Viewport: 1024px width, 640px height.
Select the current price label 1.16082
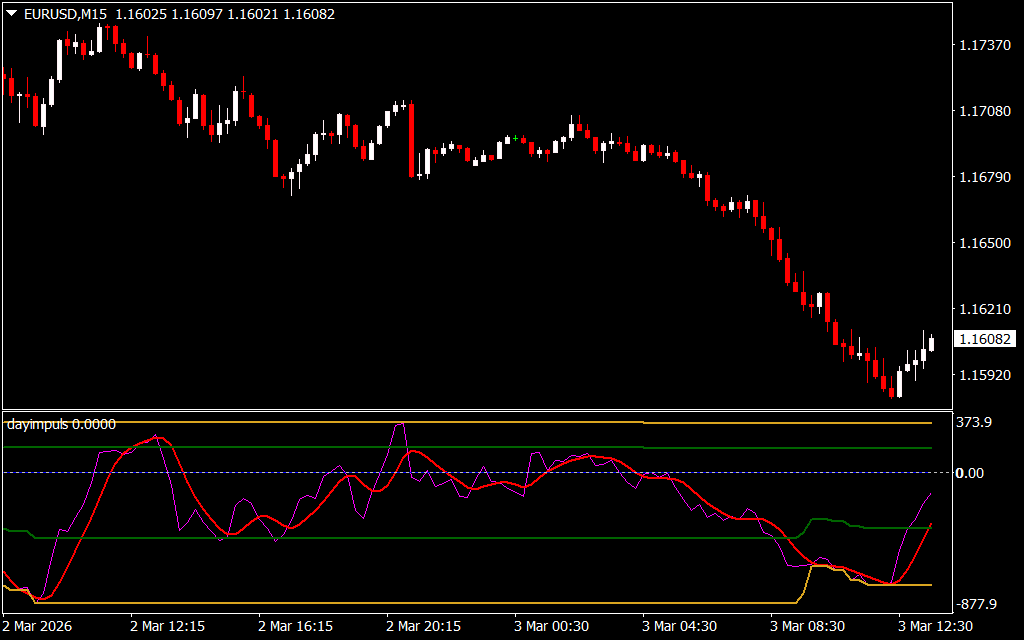[x=984, y=340]
